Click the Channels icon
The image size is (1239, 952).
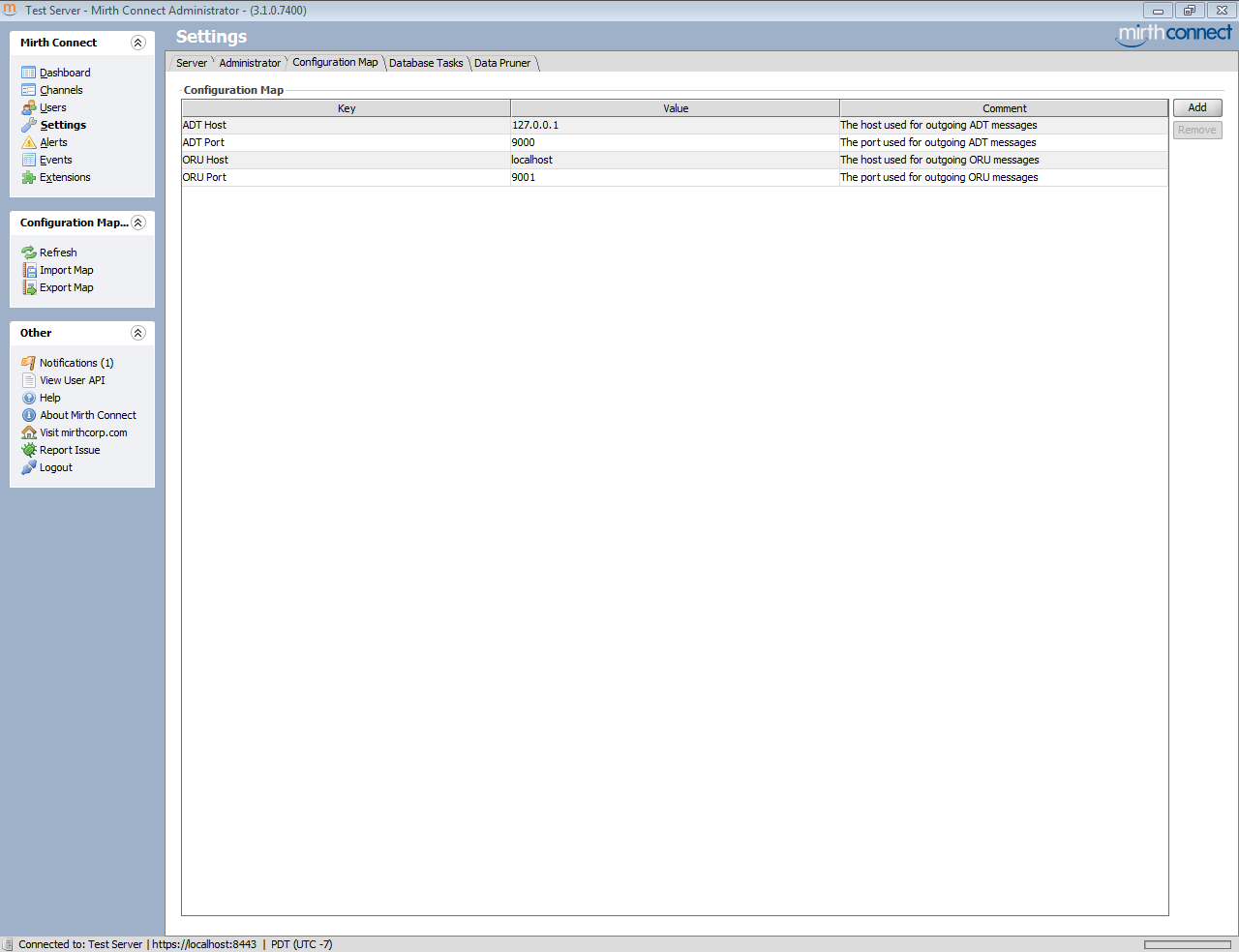[29, 90]
